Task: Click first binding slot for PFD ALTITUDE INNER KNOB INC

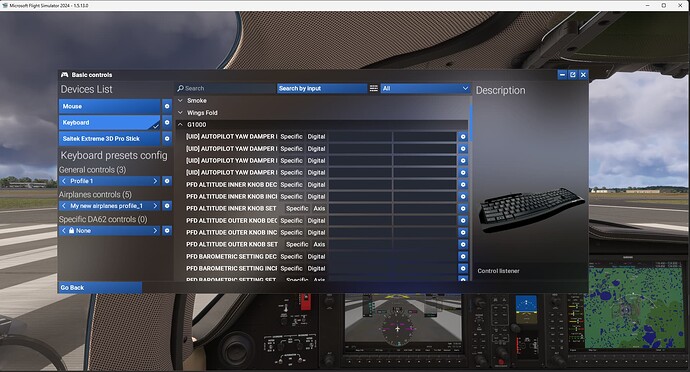Action: [360, 196]
